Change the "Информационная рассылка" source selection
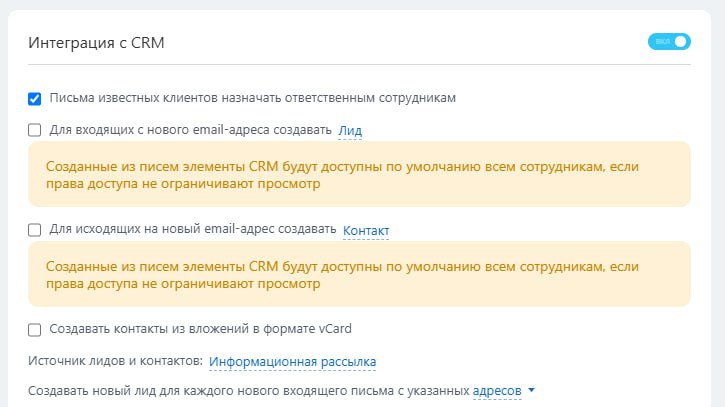The image size is (725, 407). pos(292,361)
